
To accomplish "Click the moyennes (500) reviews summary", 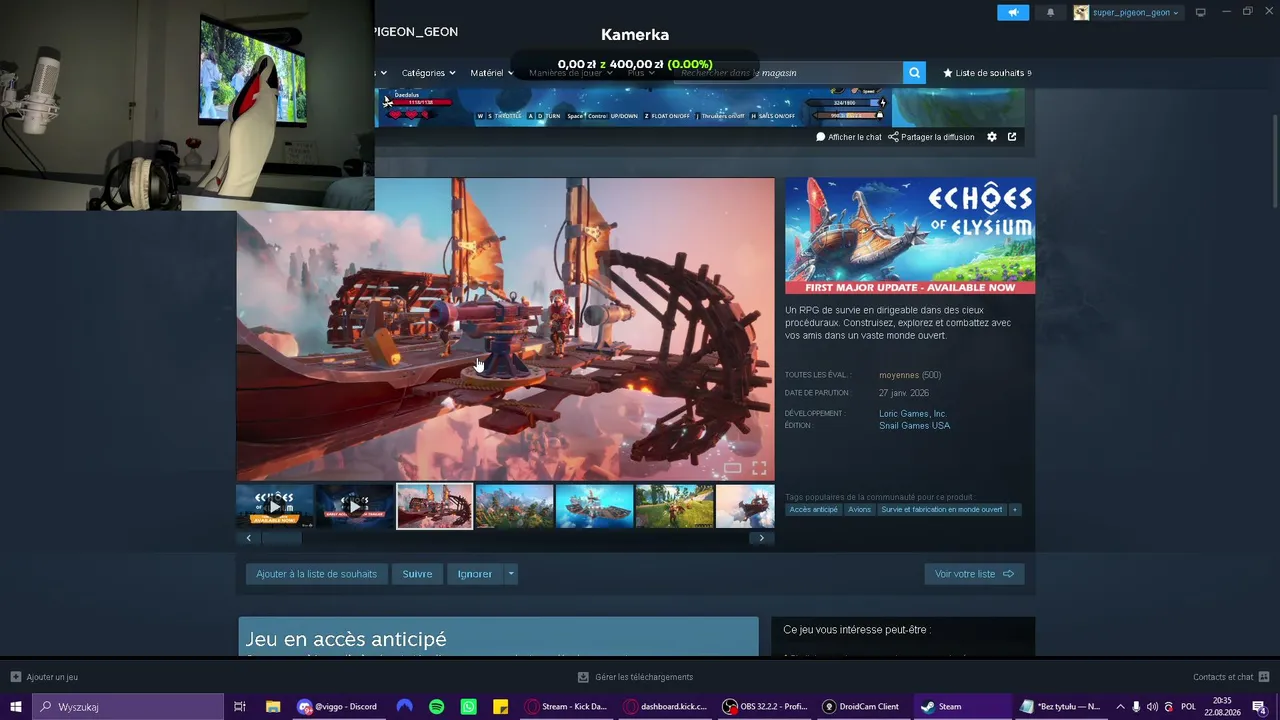I will coord(910,375).
